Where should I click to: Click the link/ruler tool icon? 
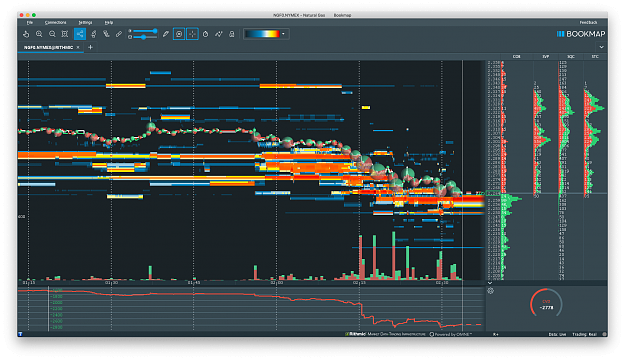pos(119,34)
